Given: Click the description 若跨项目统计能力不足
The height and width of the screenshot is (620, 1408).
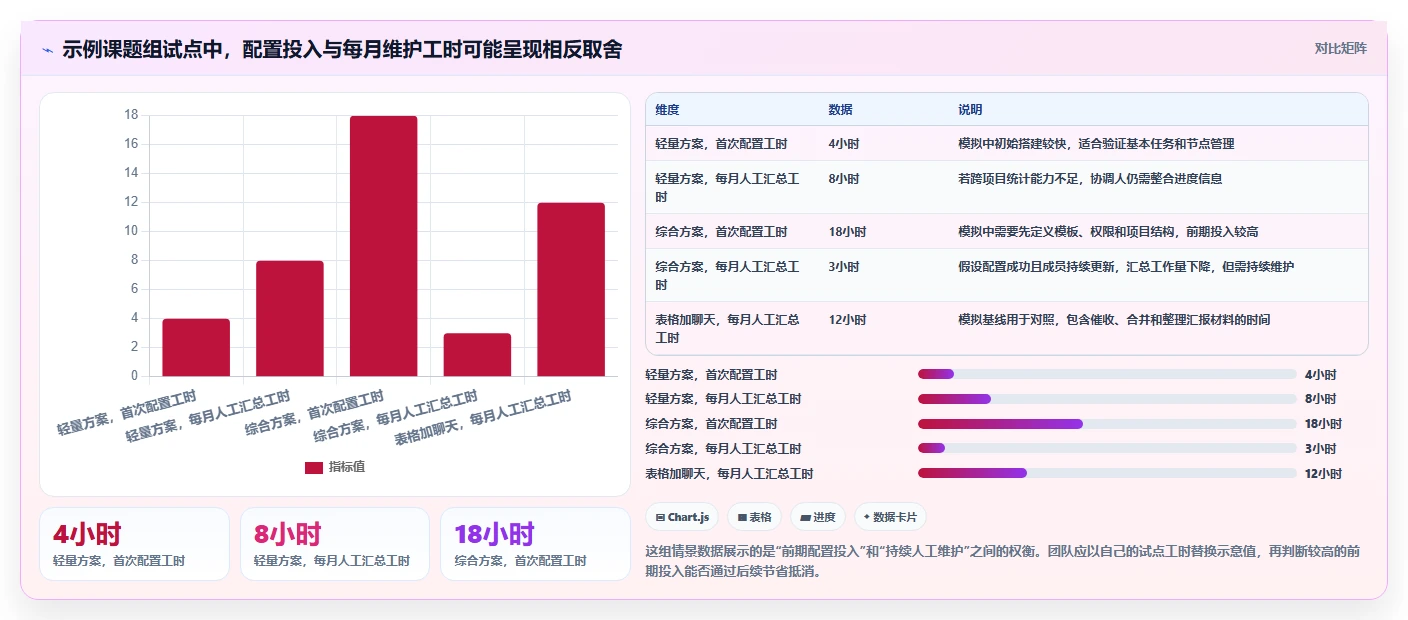Looking at the screenshot, I should [x=1090, y=179].
